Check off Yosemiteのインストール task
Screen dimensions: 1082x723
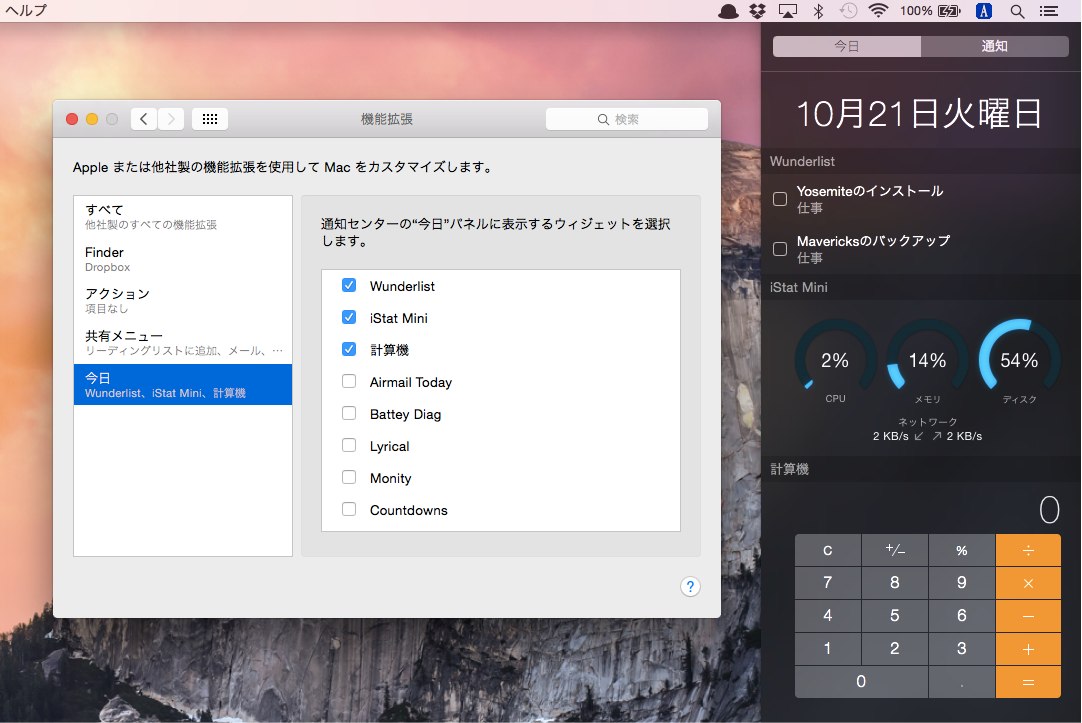(x=780, y=199)
